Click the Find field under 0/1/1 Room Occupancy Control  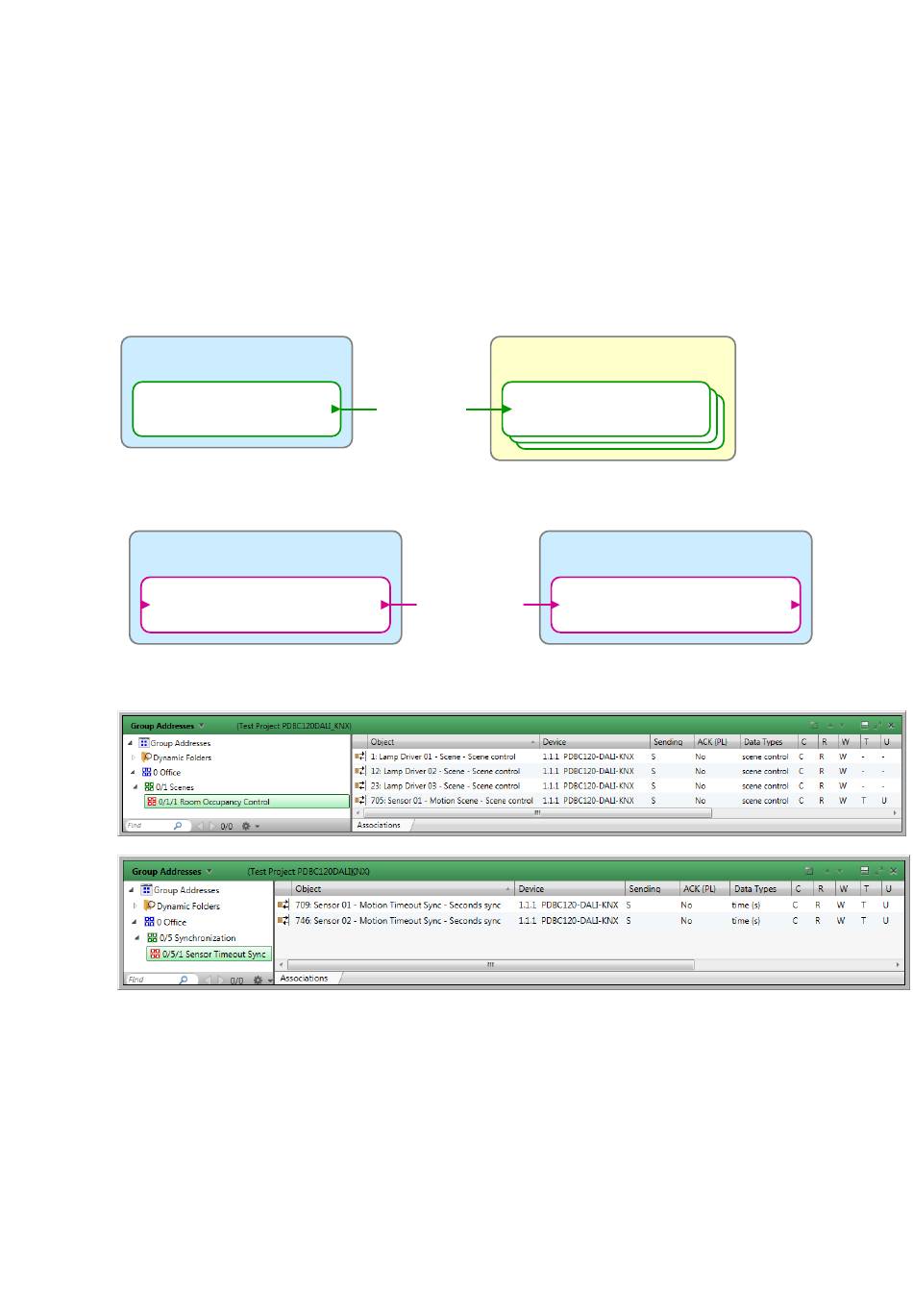pyautogui.click(x=149, y=826)
